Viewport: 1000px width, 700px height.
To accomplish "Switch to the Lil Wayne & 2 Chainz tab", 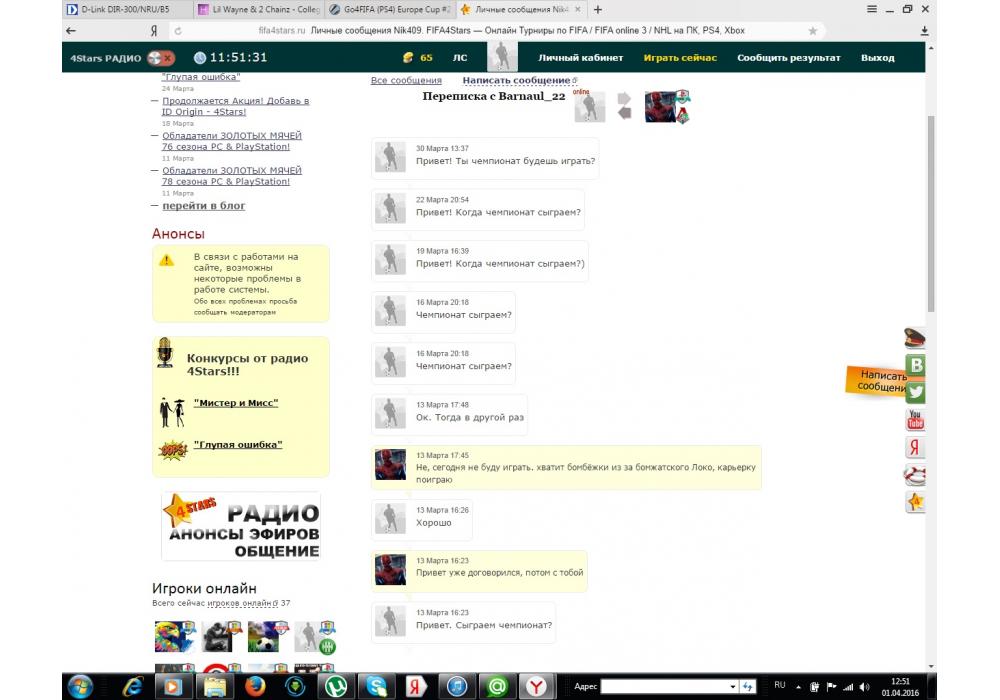I will (x=258, y=10).
